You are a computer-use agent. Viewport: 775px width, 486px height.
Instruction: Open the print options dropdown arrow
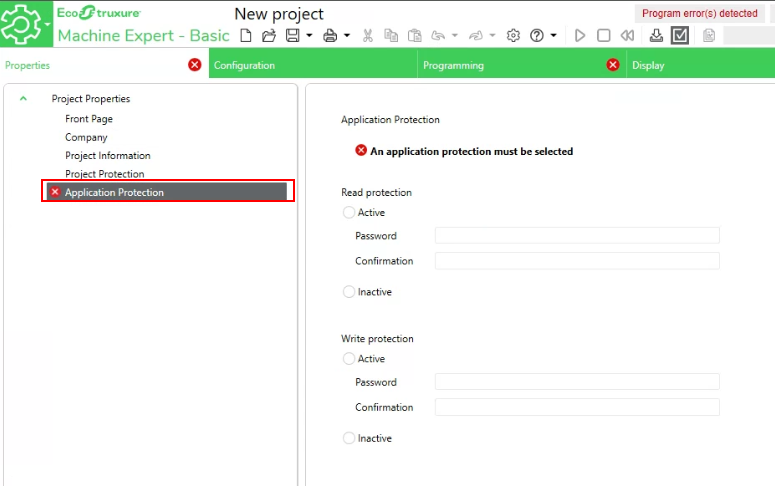click(x=347, y=36)
